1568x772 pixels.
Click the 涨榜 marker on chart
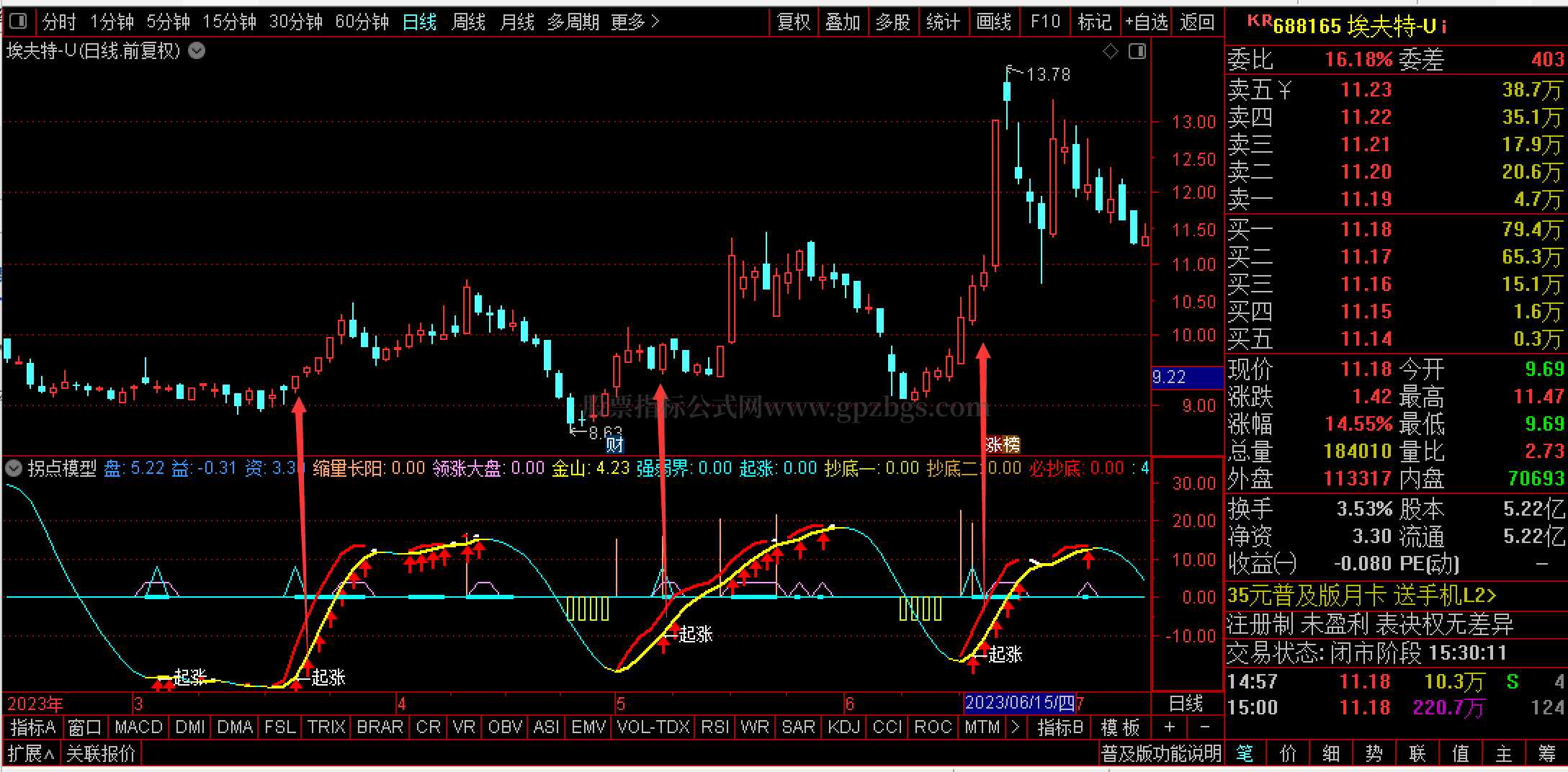point(1003,444)
